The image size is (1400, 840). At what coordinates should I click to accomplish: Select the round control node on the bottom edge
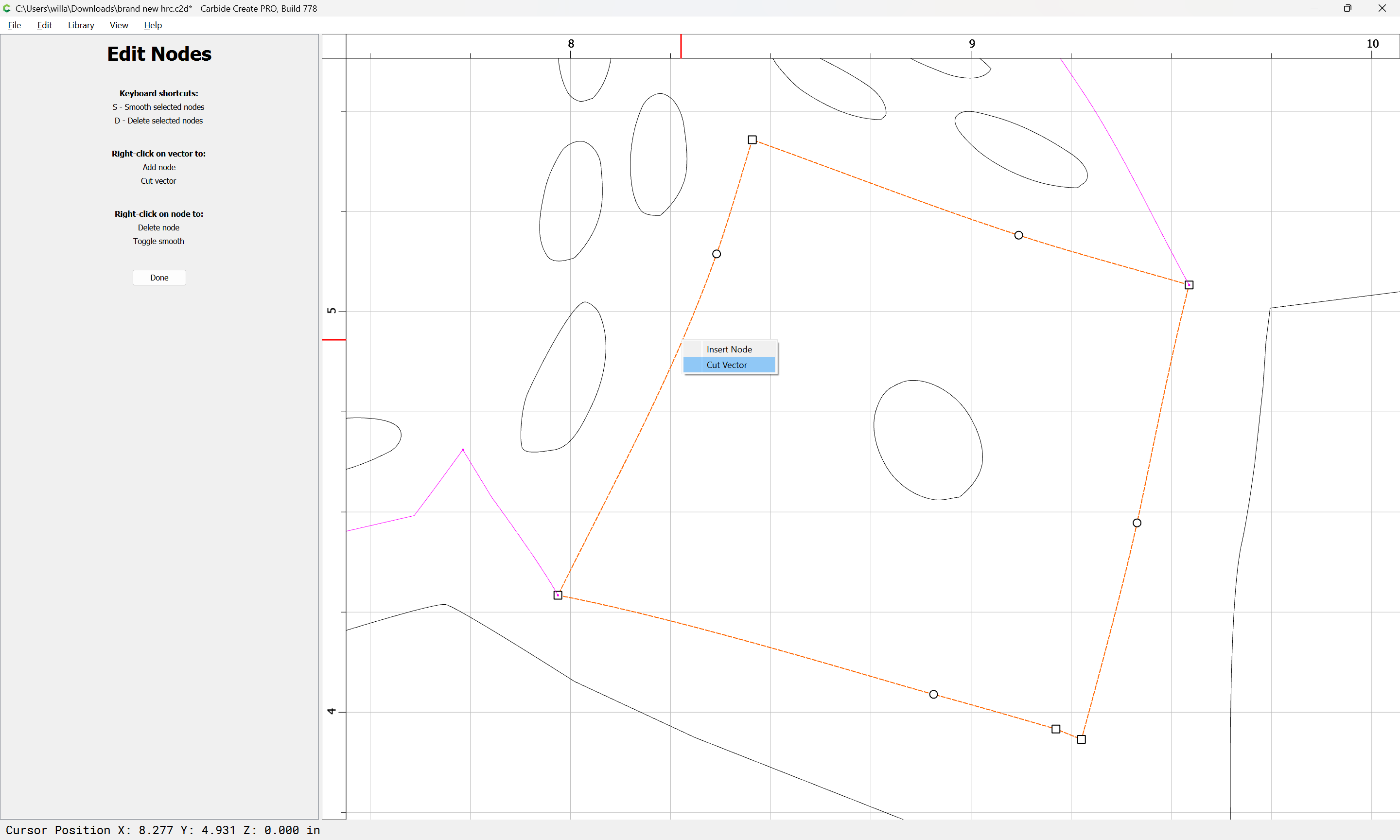(934, 695)
